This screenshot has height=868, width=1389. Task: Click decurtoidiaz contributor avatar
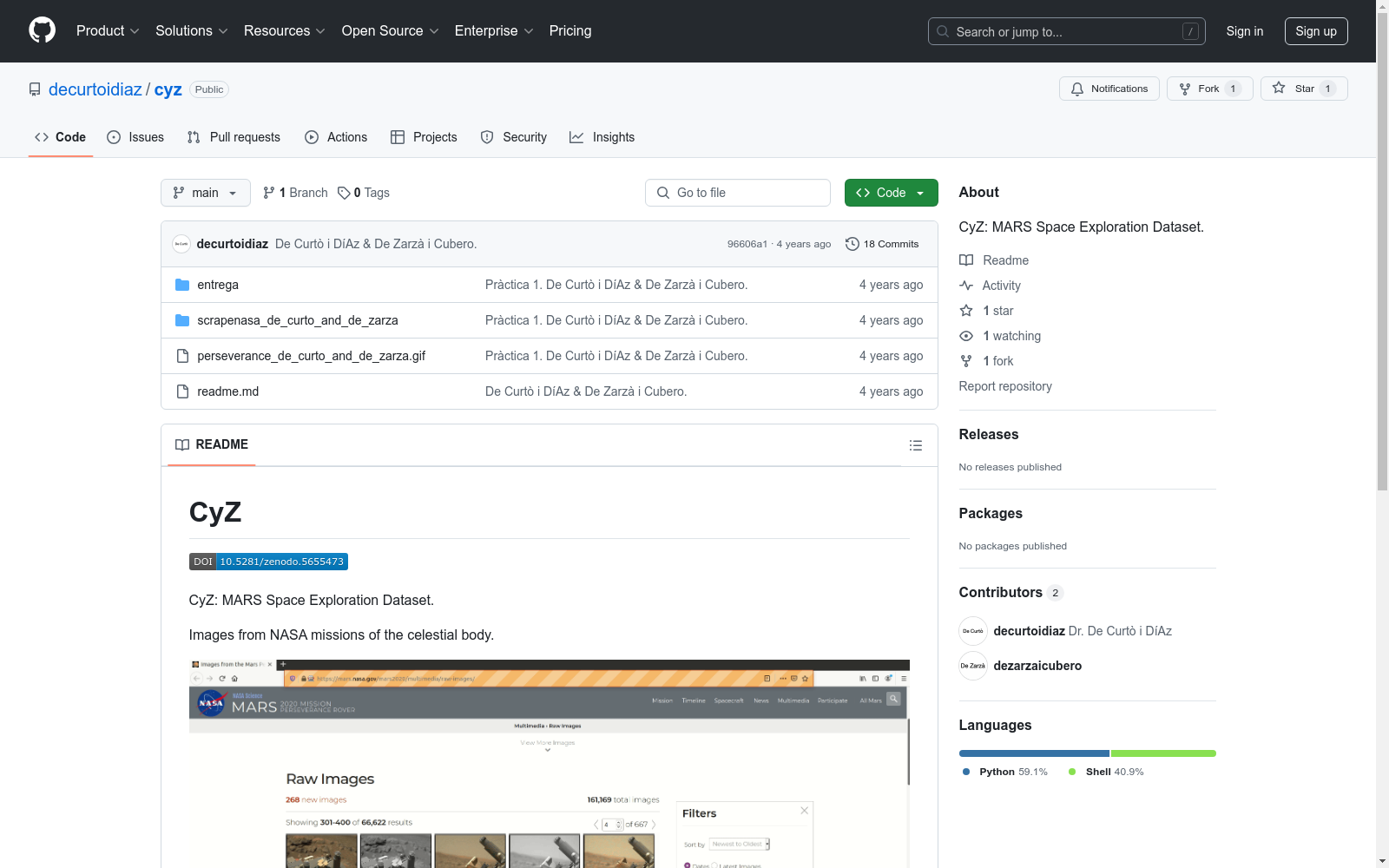click(x=973, y=631)
